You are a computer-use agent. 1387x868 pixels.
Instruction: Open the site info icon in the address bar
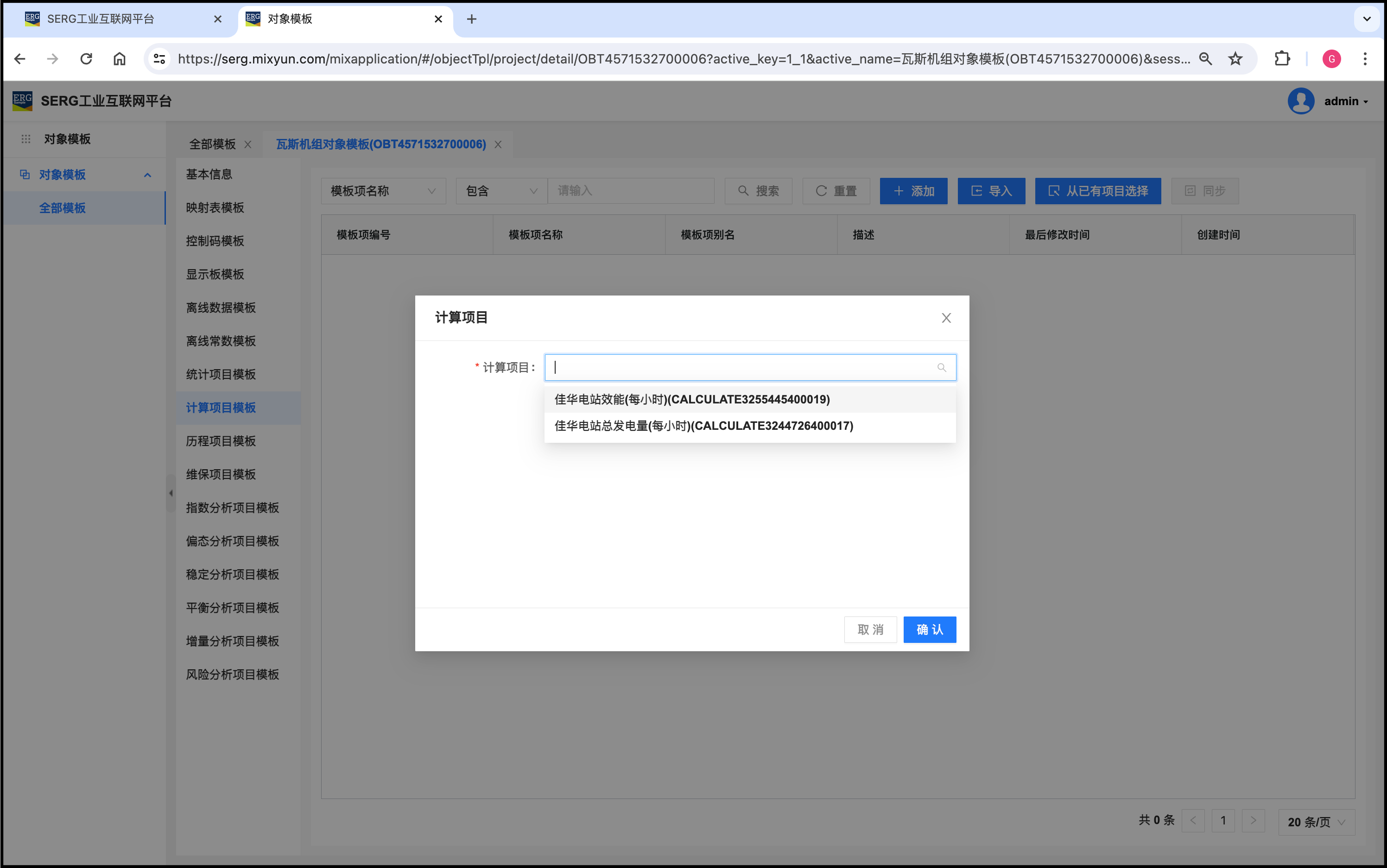[x=160, y=58]
